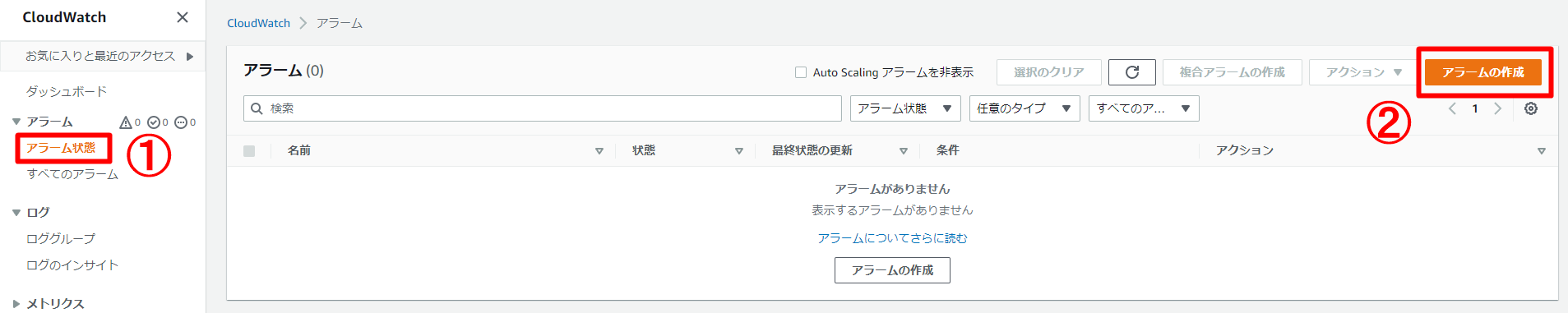Toggle the select-all alarms header checkbox
The height and width of the screenshot is (313, 1568).
(249, 151)
